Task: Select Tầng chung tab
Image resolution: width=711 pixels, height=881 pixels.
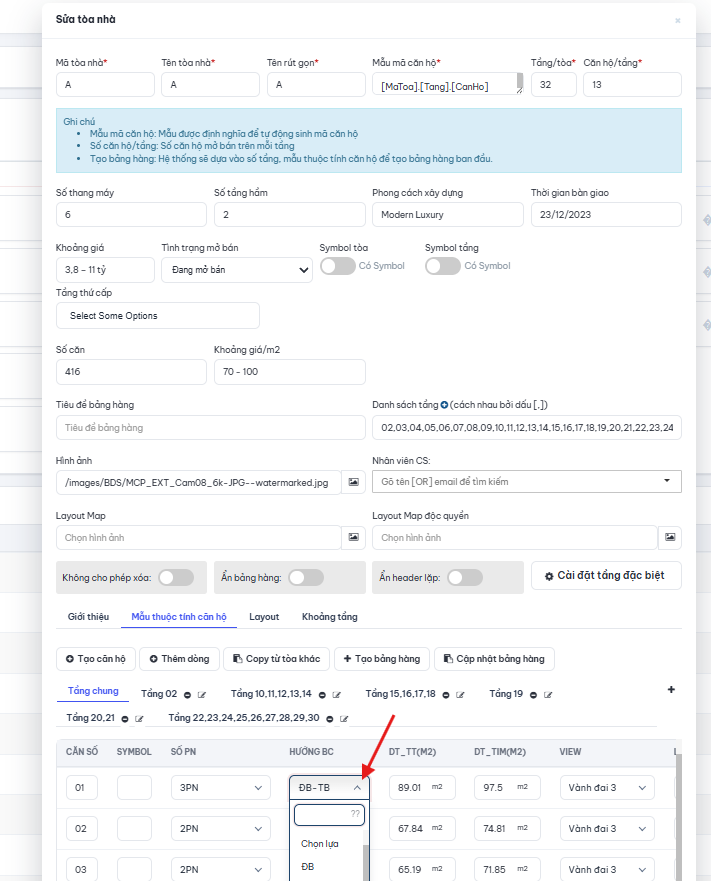Action: coord(93,691)
